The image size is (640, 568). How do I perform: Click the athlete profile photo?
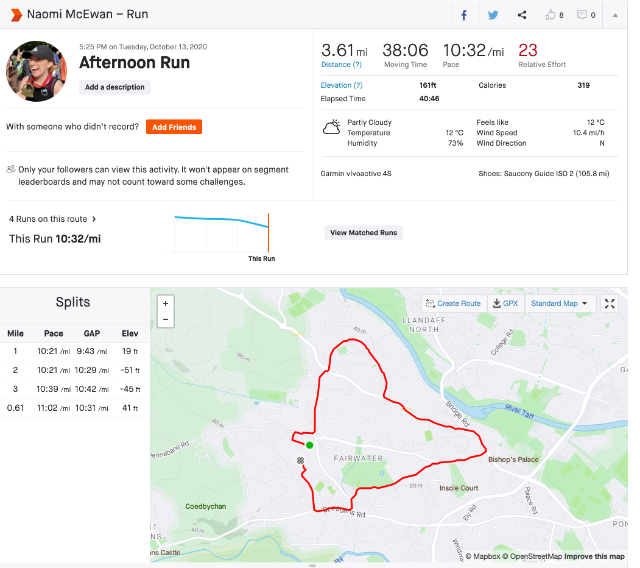[36, 71]
